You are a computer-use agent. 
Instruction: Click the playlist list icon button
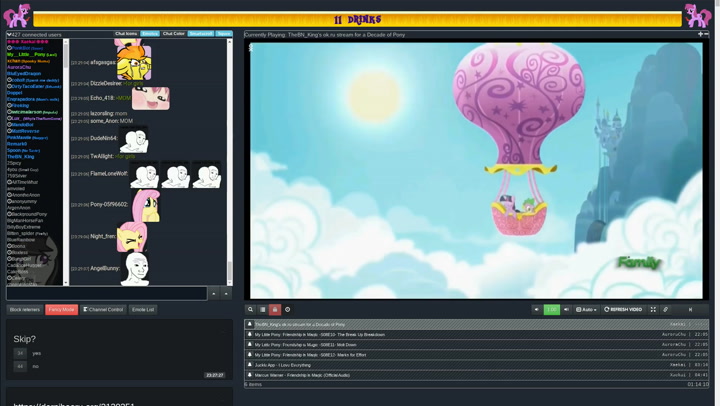(263, 310)
